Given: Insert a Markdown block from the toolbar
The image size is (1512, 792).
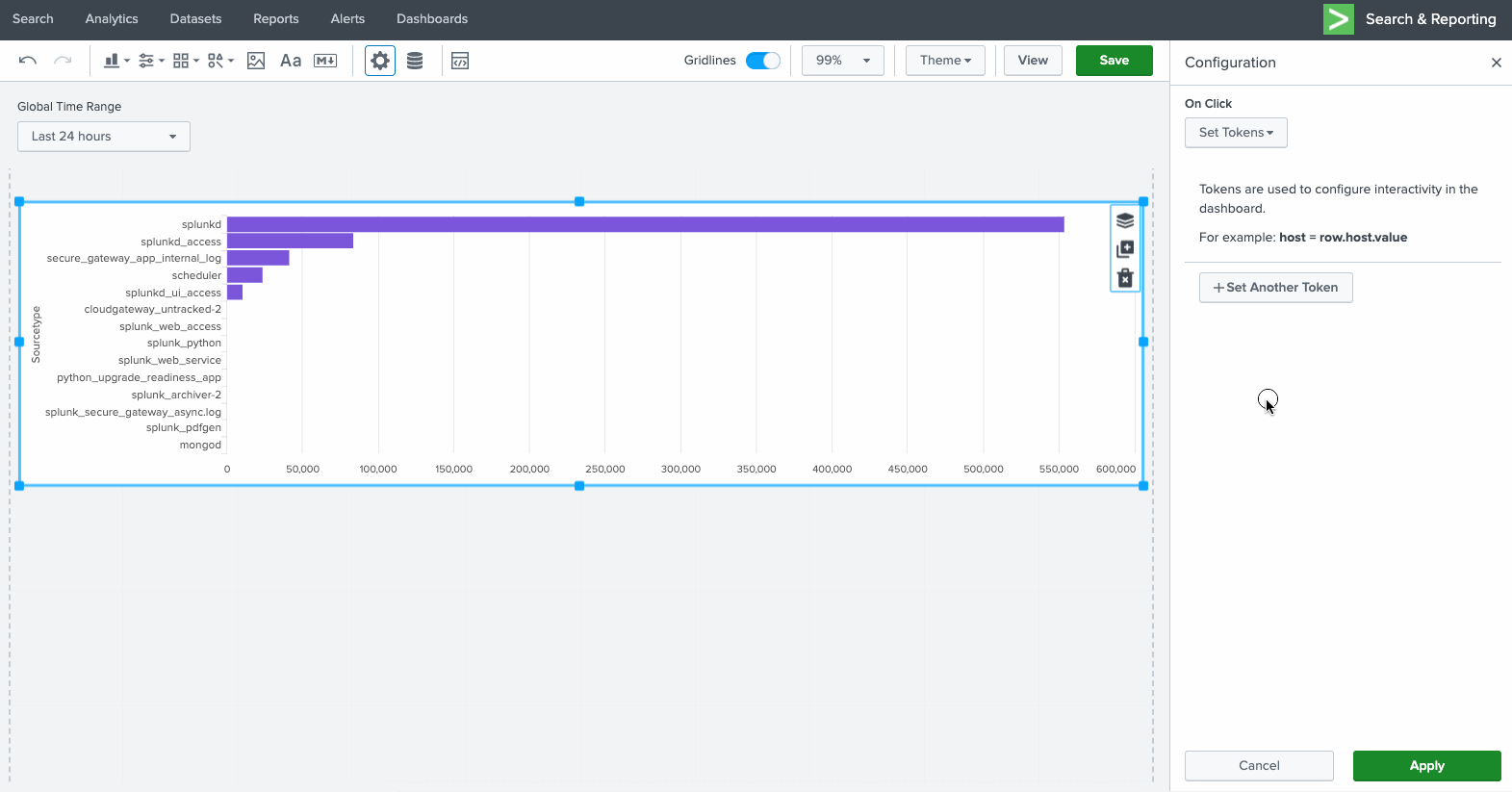Looking at the screenshot, I should [325, 61].
